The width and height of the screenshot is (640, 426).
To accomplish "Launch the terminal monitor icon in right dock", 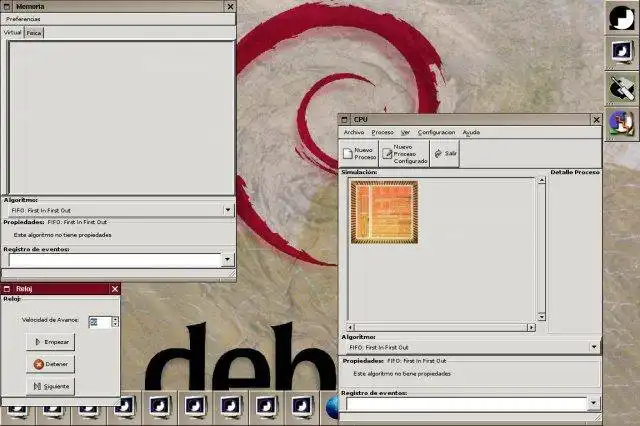I will coord(622,53).
